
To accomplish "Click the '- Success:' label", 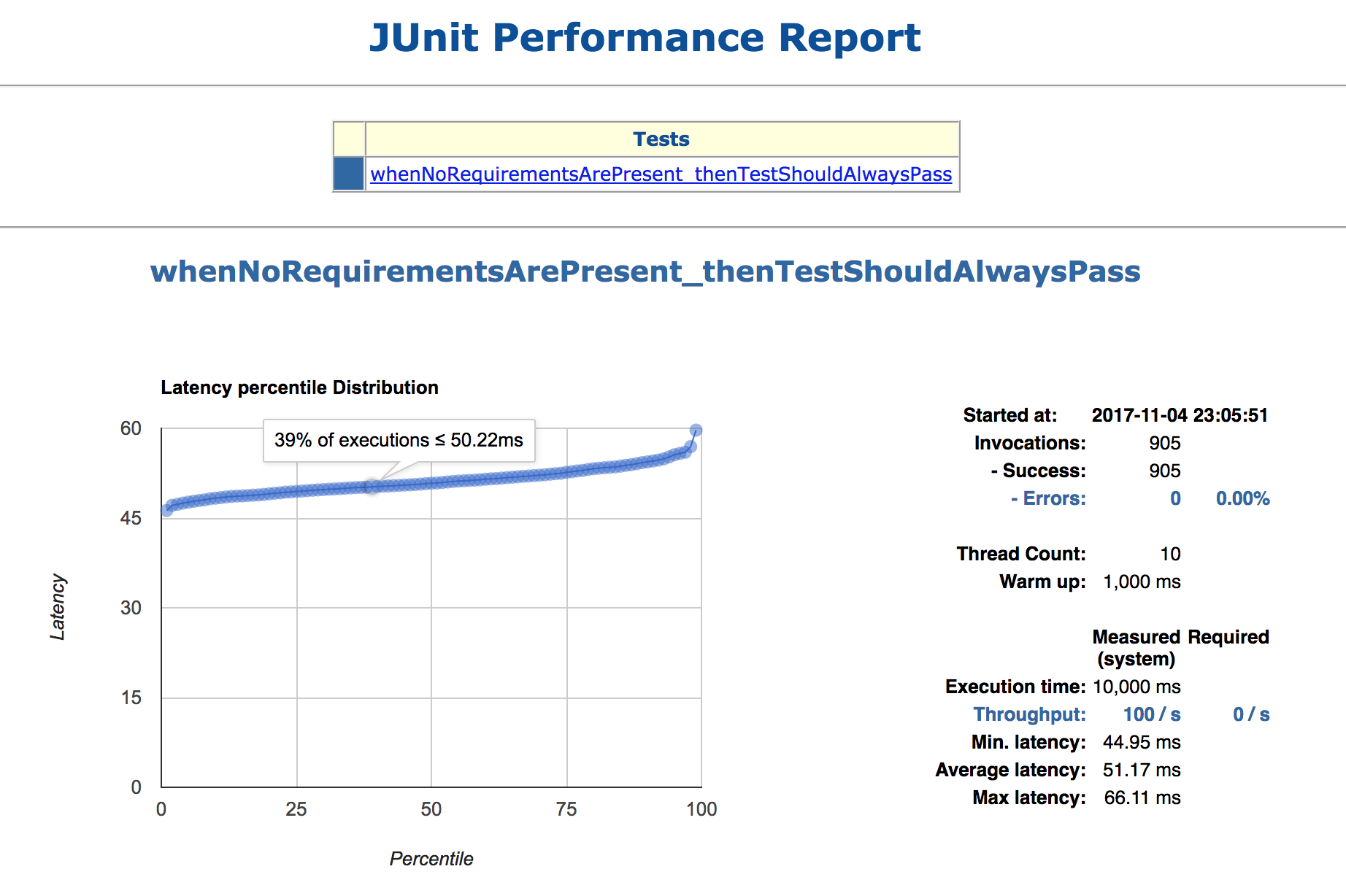I will point(1038,471).
